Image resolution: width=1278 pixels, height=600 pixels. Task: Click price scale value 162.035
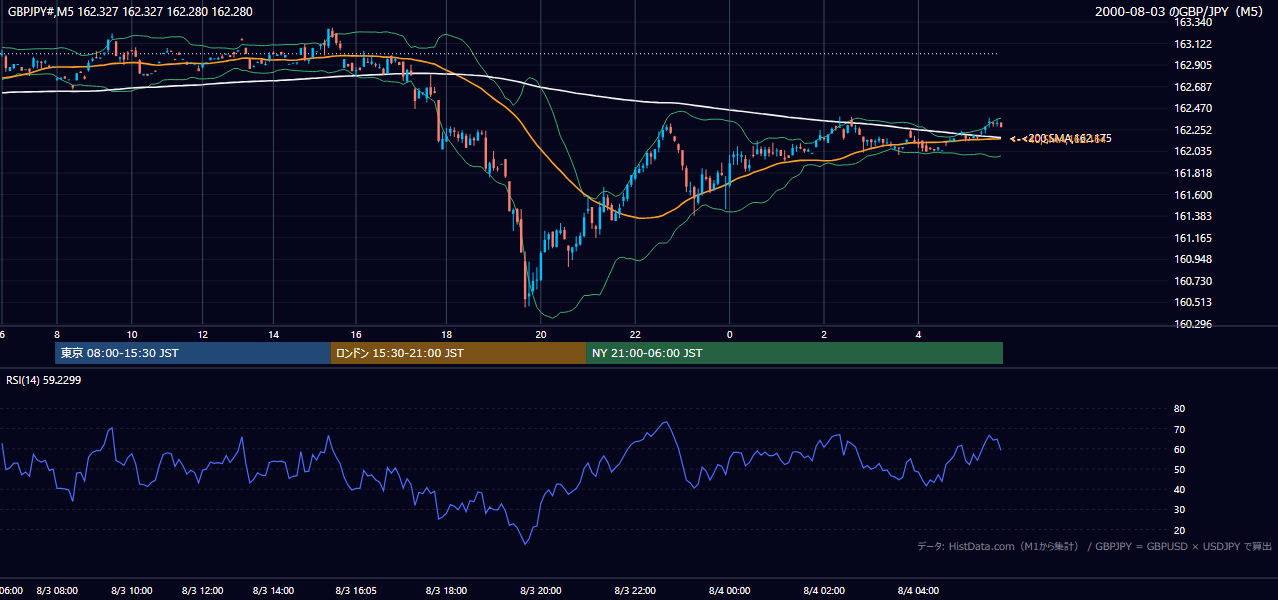point(1192,151)
